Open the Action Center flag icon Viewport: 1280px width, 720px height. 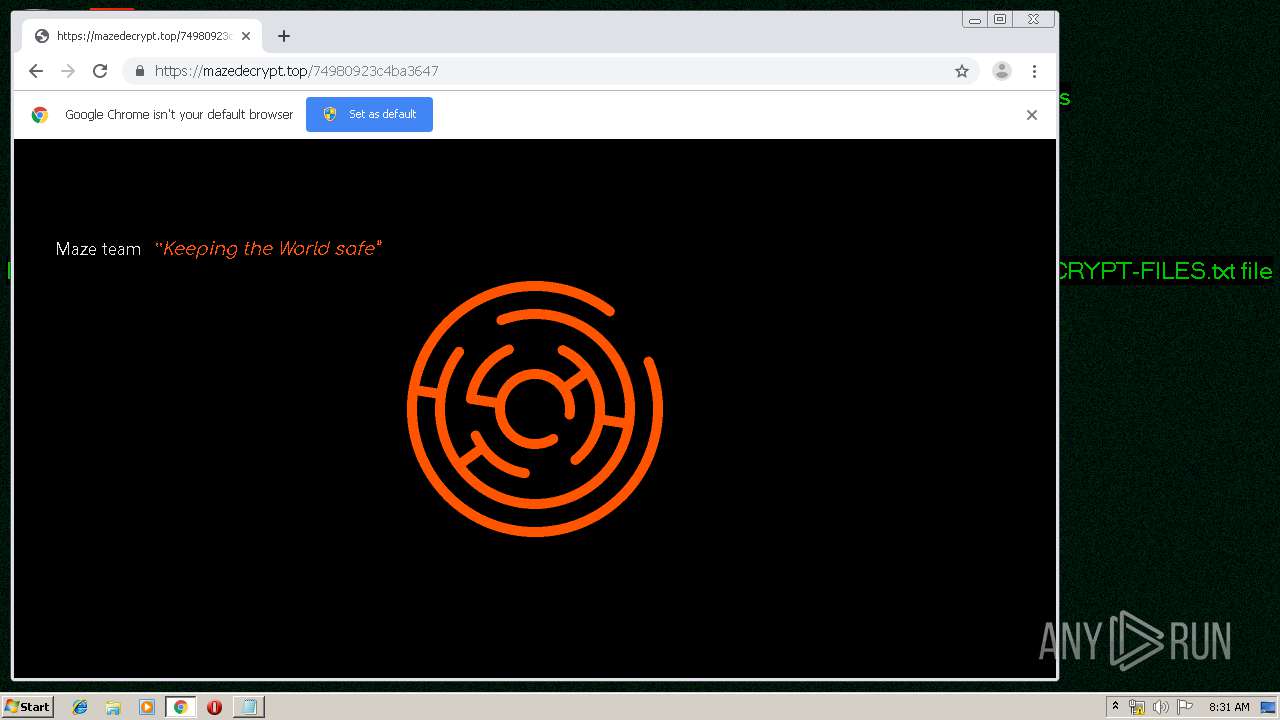(1185, 707)
